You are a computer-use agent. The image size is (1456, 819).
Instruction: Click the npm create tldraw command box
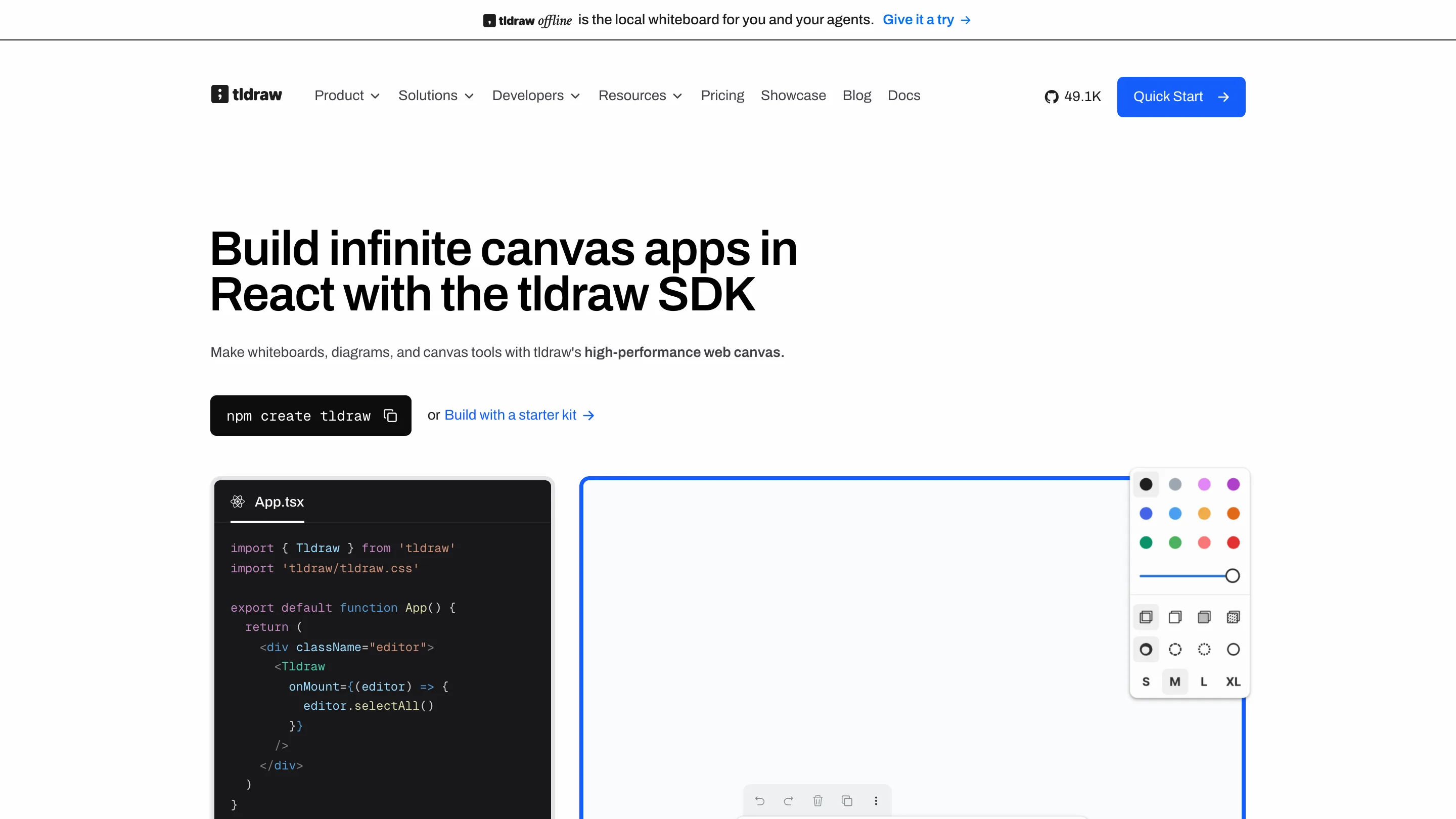click(x=310, y=416)
